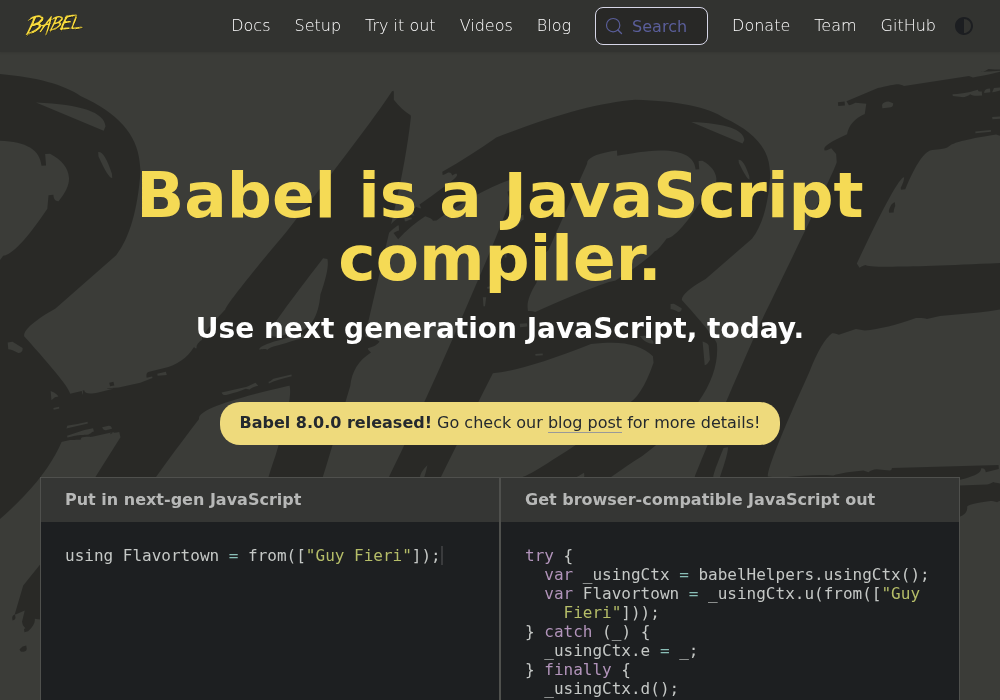Open the Team page
This screenshot has width=1000, height=700.
(835, 26)
